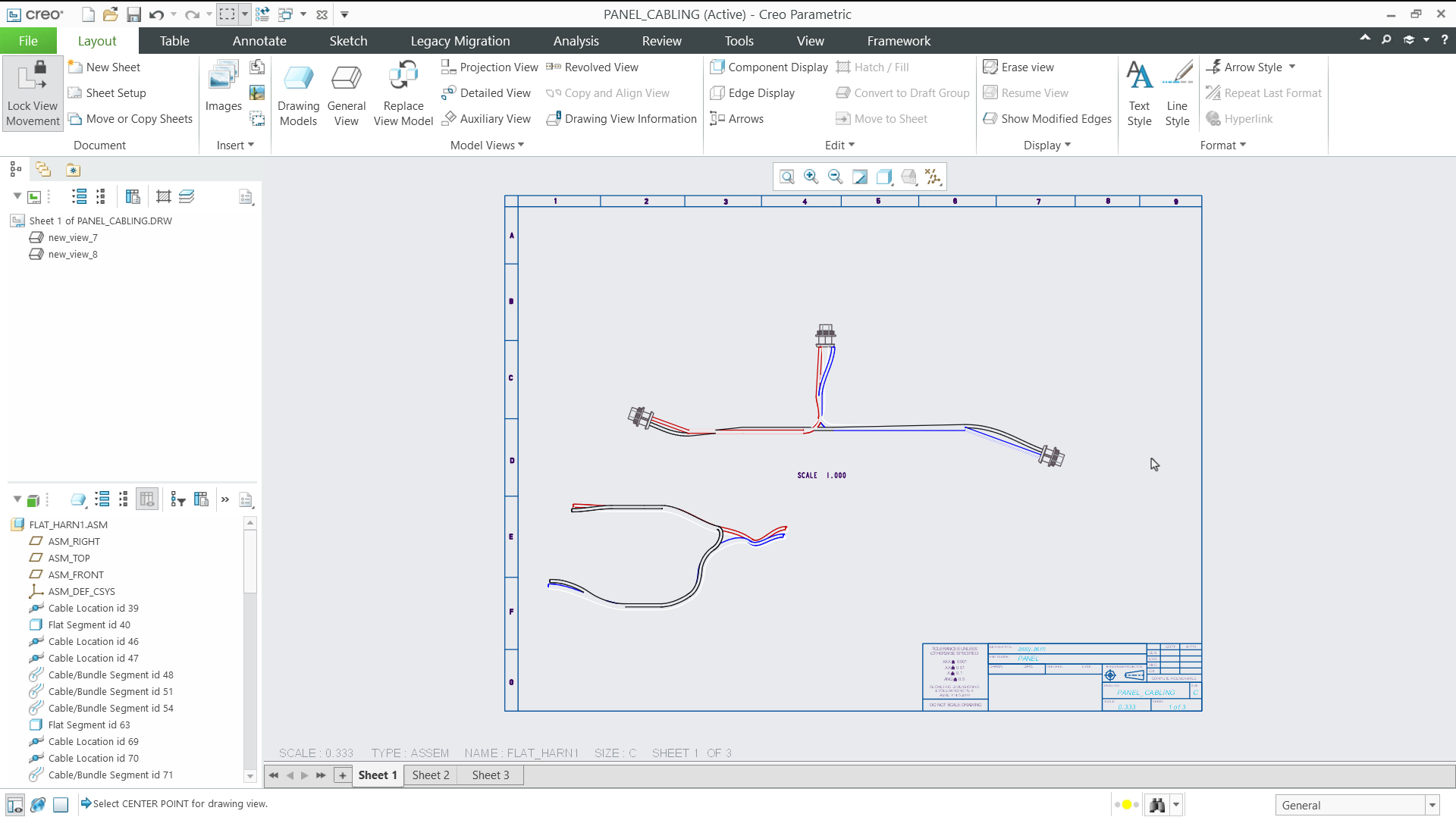Click Move or Copy Sheets

tap(130, 119)
